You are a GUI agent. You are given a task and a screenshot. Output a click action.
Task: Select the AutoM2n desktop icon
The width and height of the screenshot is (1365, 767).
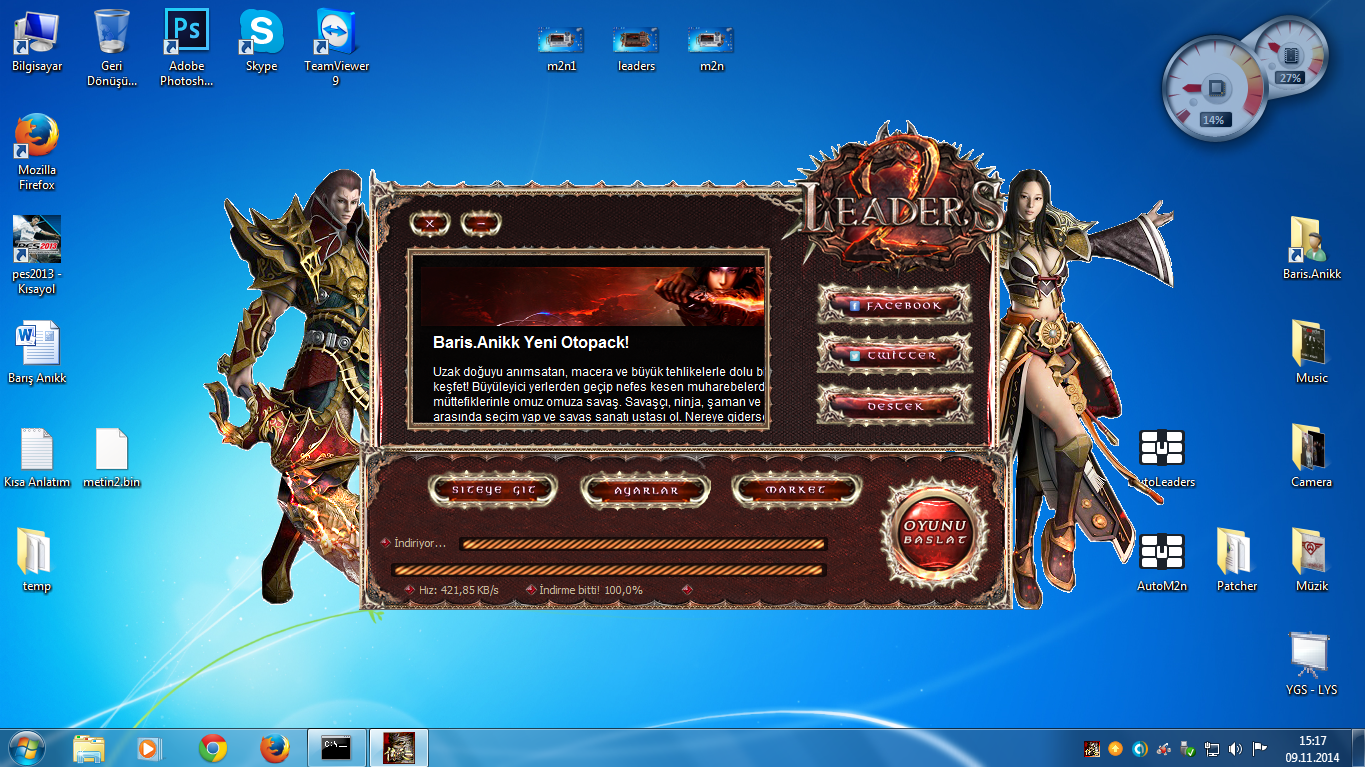point(1162,562)
